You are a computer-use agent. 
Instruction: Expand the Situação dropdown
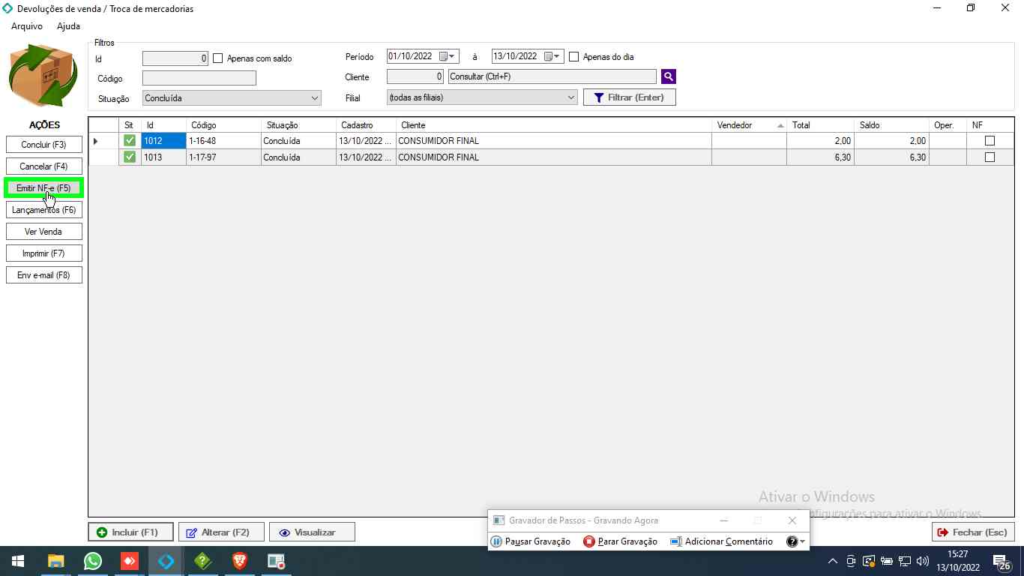pyautogui.click(x=314, y=98)
